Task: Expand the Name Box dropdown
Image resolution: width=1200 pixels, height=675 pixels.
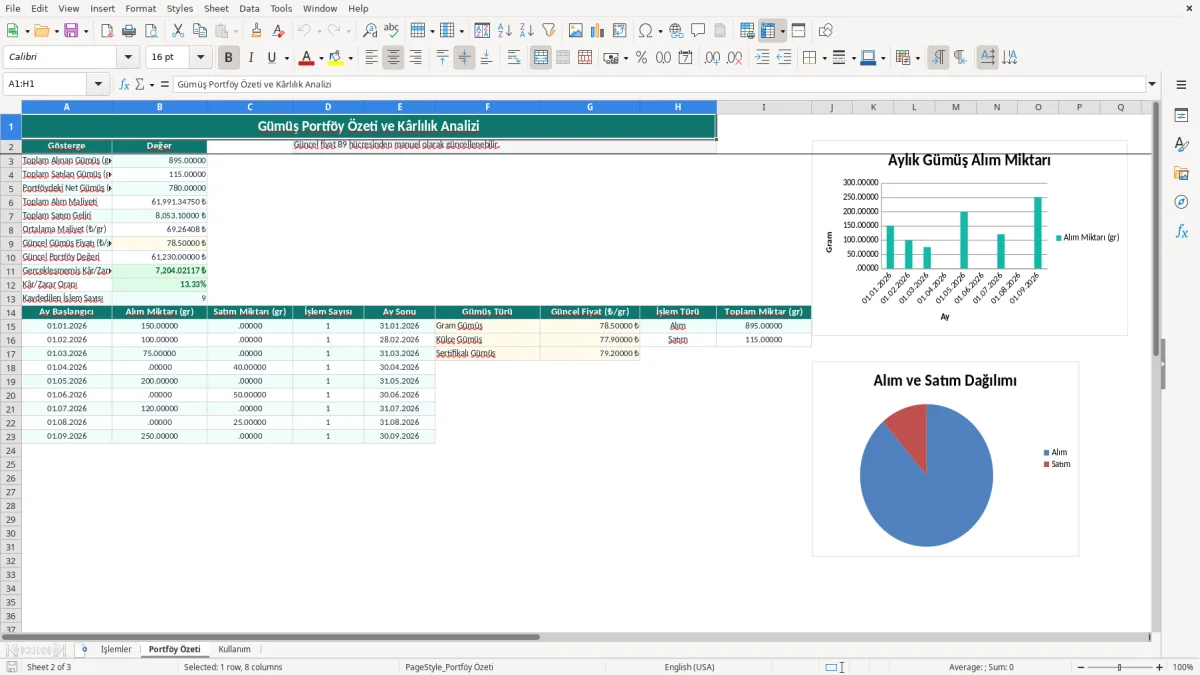Action: 98,84
